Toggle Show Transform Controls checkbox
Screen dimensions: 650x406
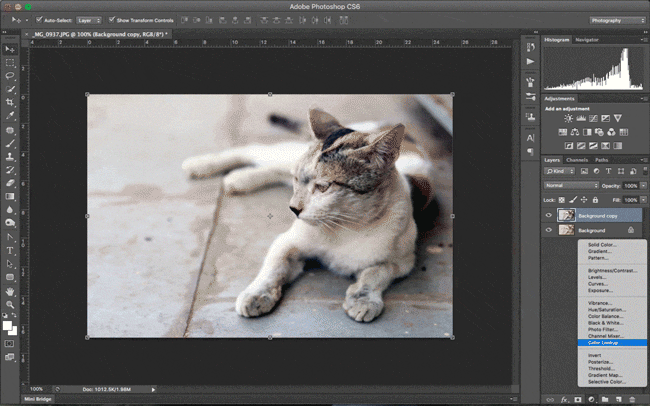pyautogui.click(x=112, y=19)
